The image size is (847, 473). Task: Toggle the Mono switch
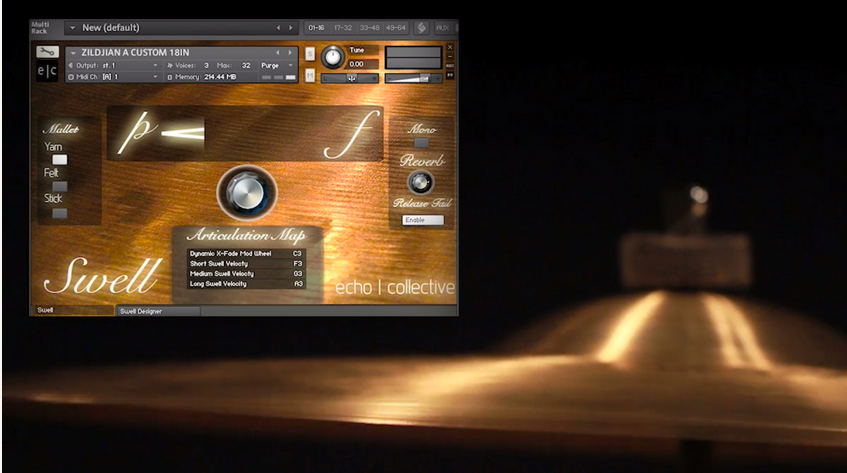pos(421,143)
